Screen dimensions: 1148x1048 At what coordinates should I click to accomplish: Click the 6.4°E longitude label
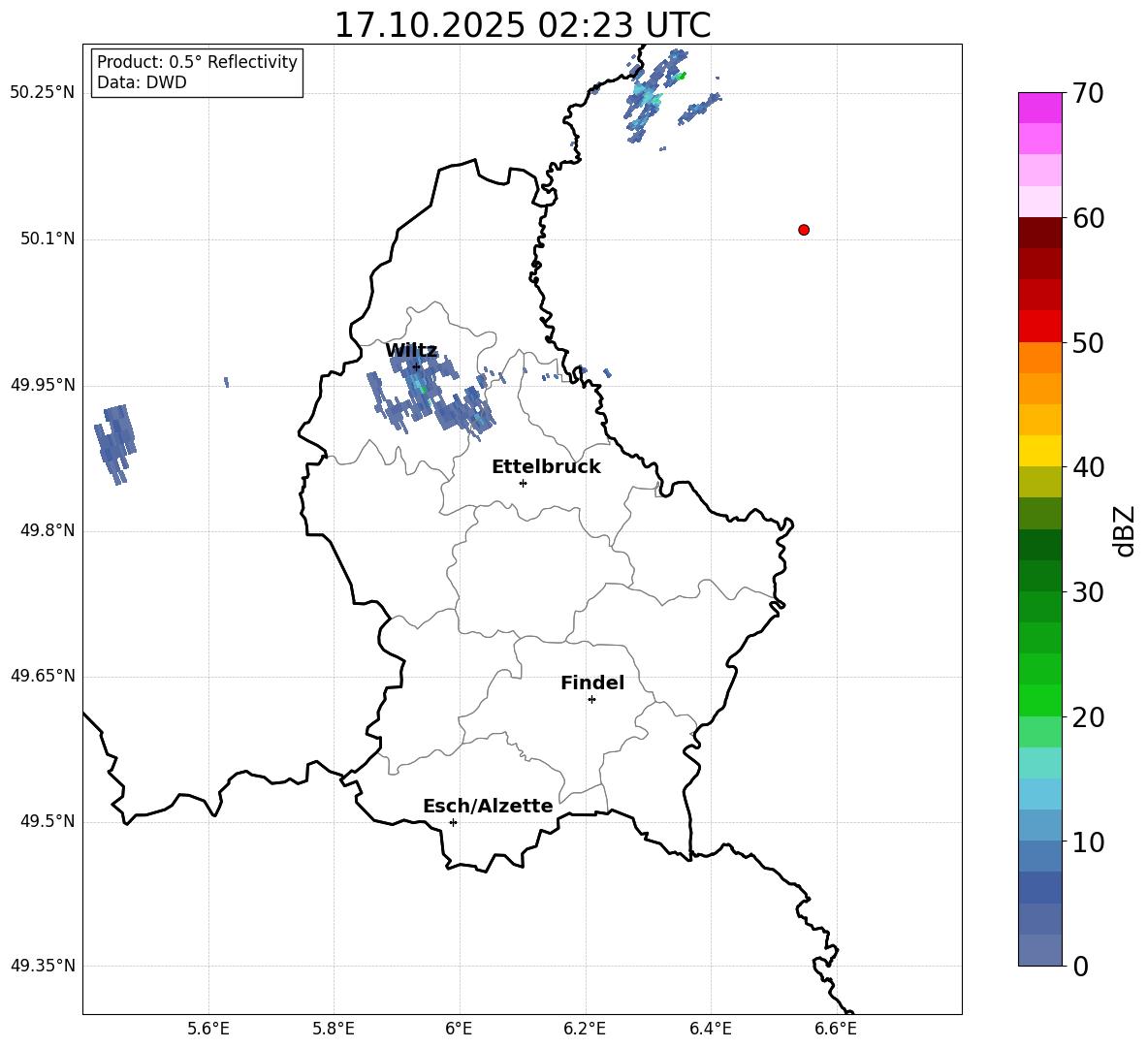coord(710,1029)
